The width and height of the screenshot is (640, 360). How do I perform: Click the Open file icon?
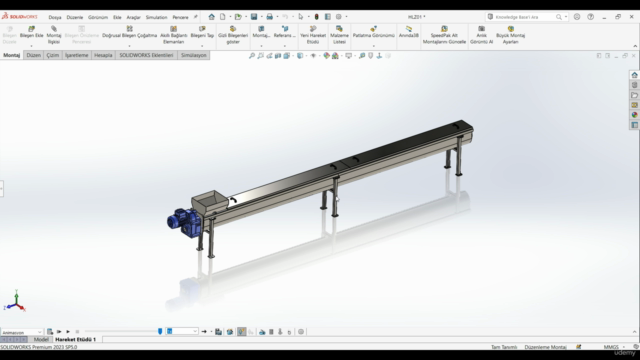tap(238, 17)
